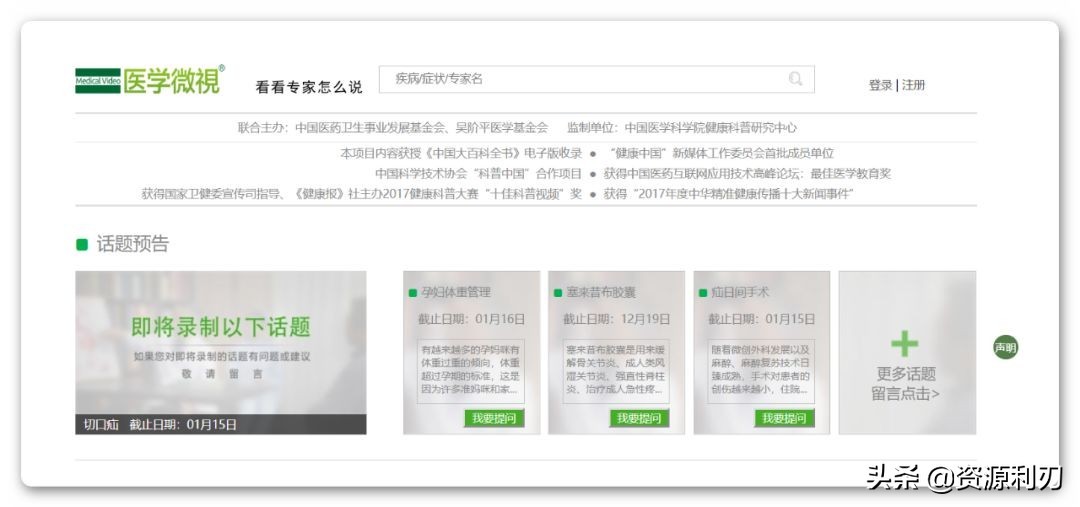Click 更多话题 留言点击 text
This screenshot has width=1080, height=507.
[906, 384]
